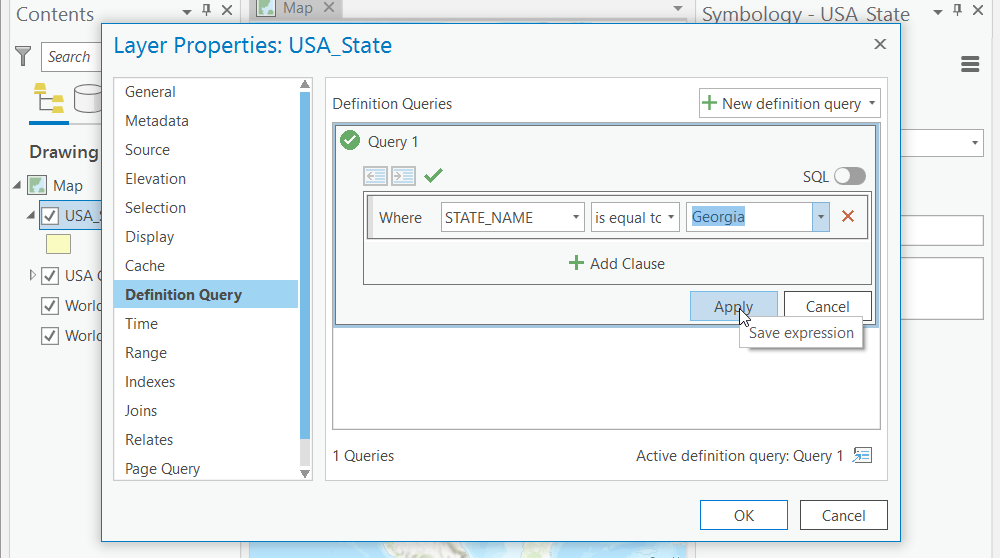Open the Map tab list dropdown arrow

pos(678,9)
